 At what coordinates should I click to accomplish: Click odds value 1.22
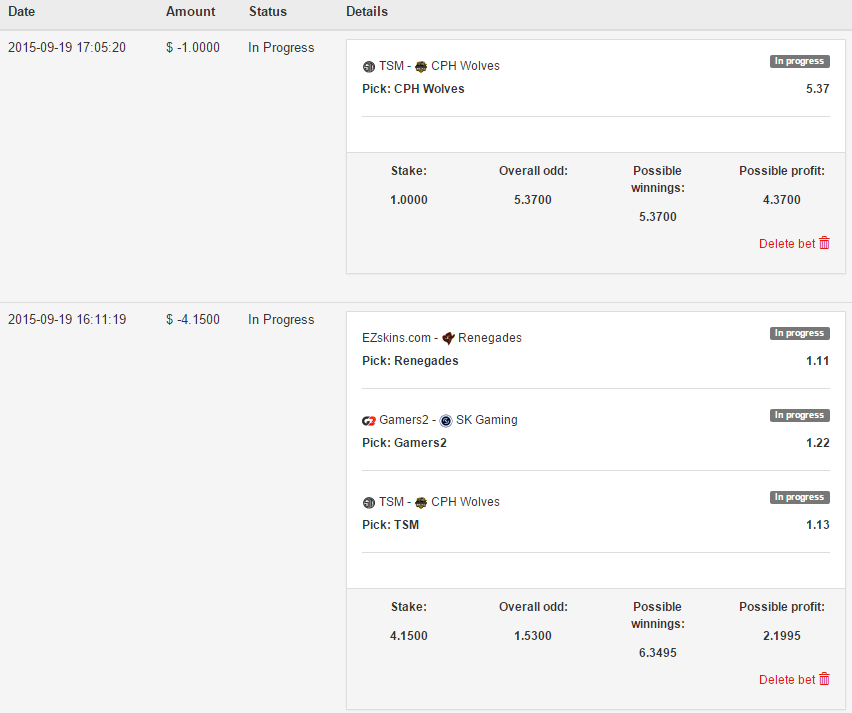tap(818, 442)
